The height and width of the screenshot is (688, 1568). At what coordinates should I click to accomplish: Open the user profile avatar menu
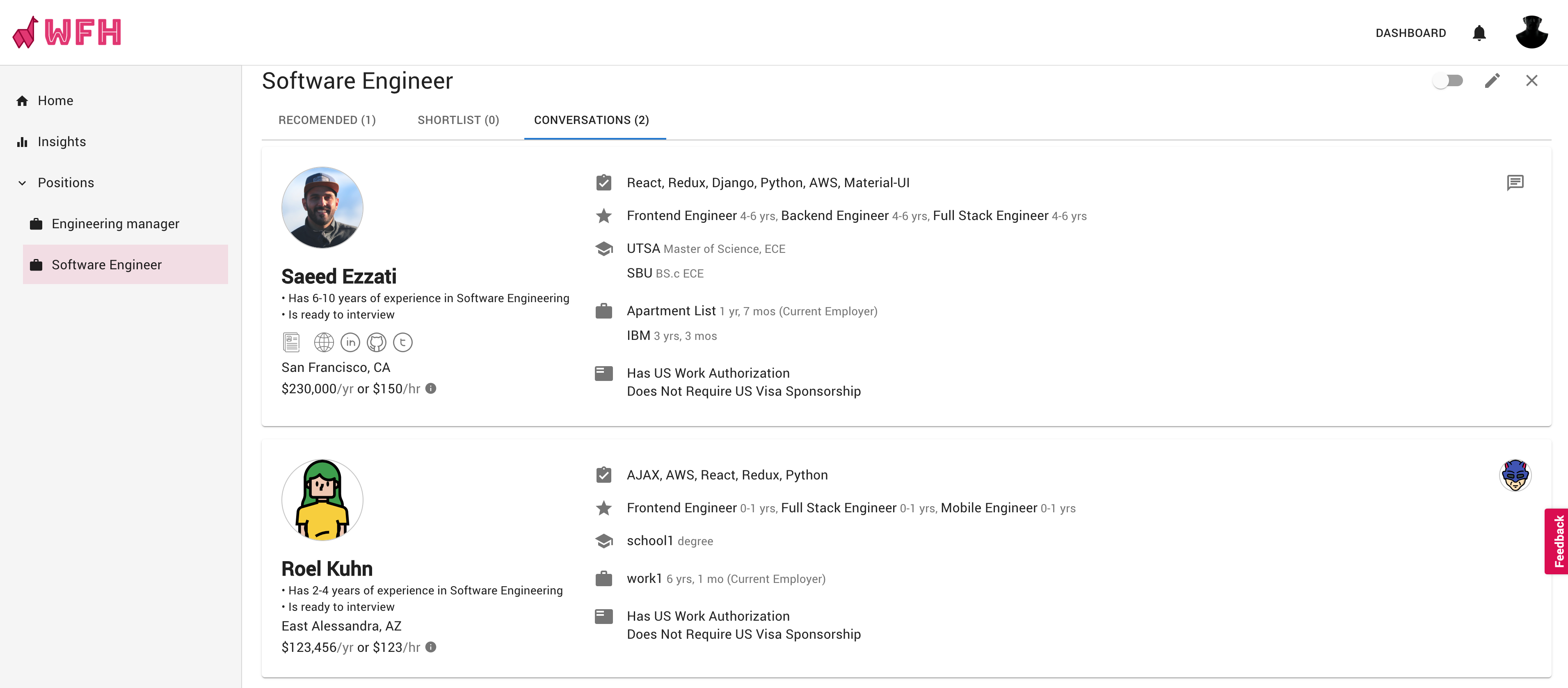(1531, 32)
